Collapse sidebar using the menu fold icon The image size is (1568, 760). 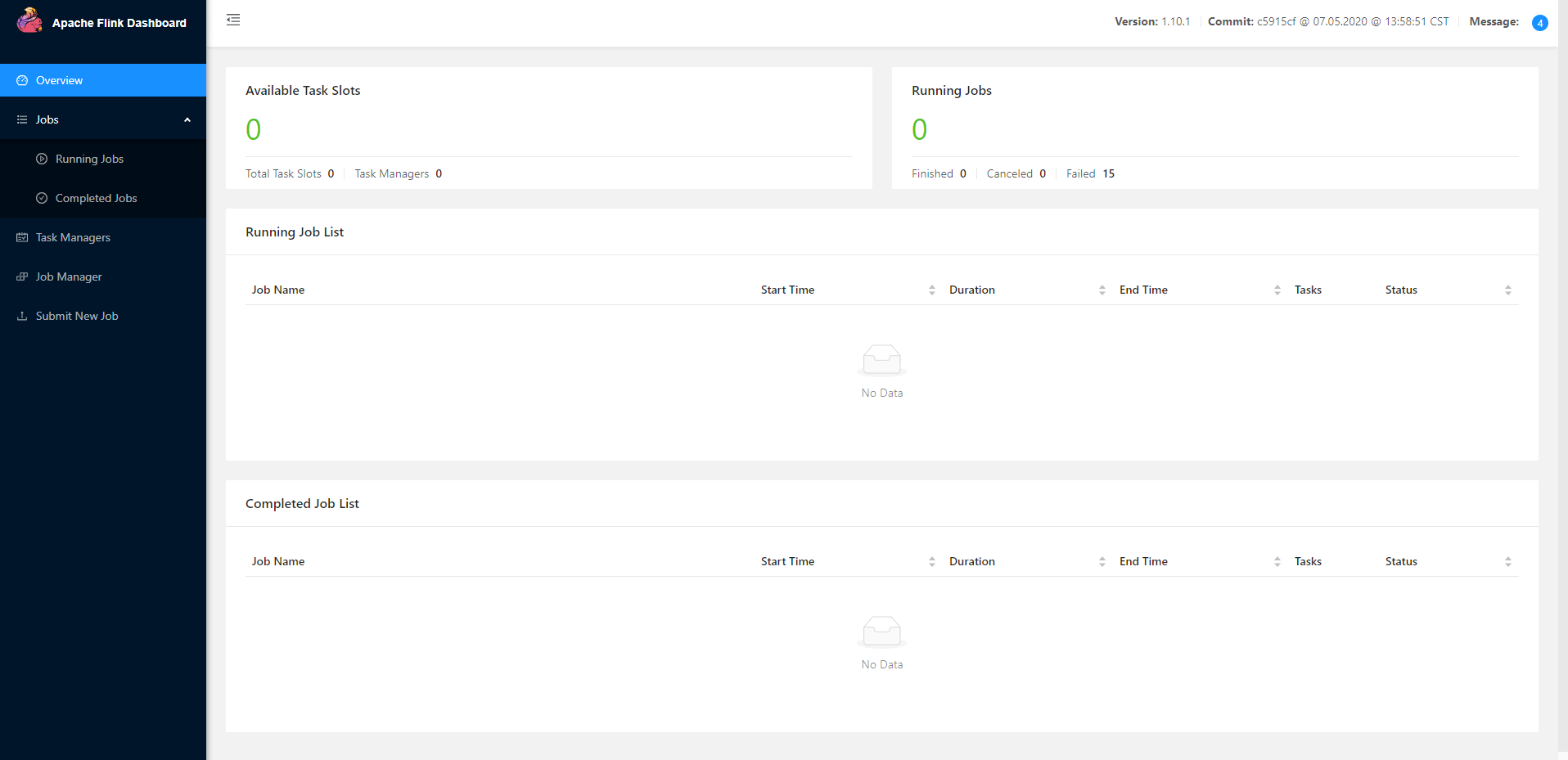(233, 20)
